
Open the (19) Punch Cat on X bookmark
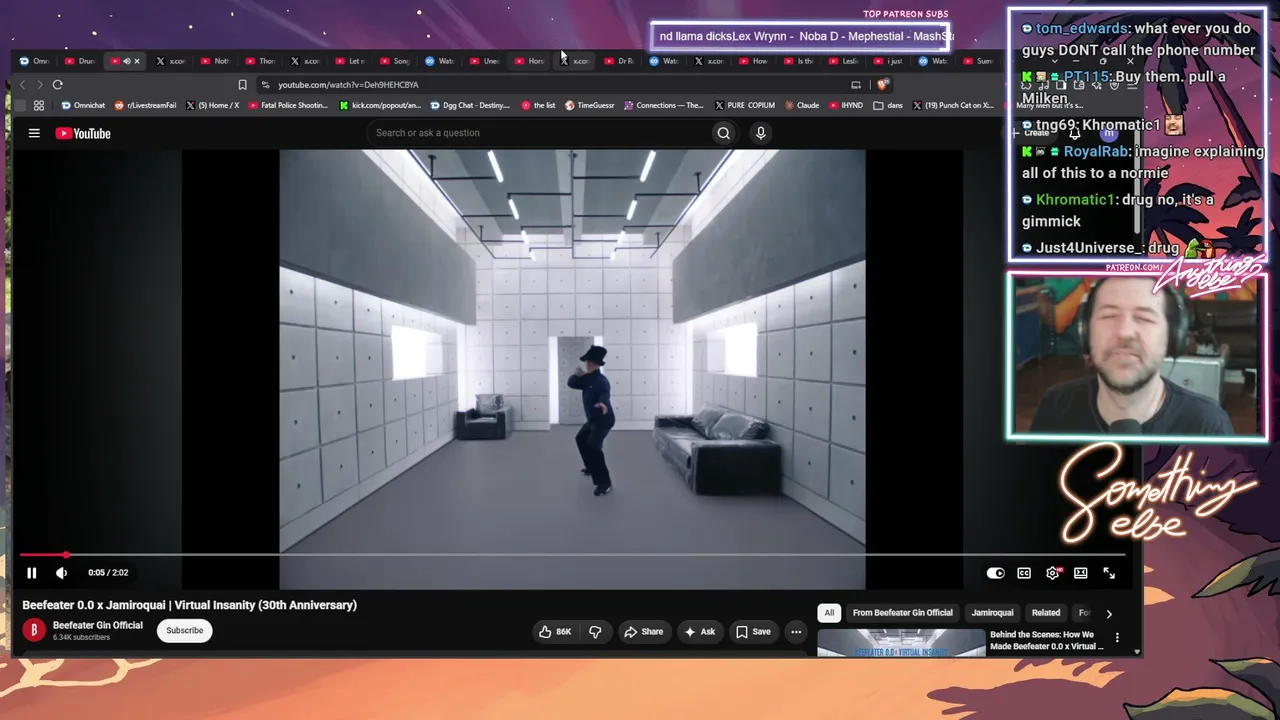[953, 105]
